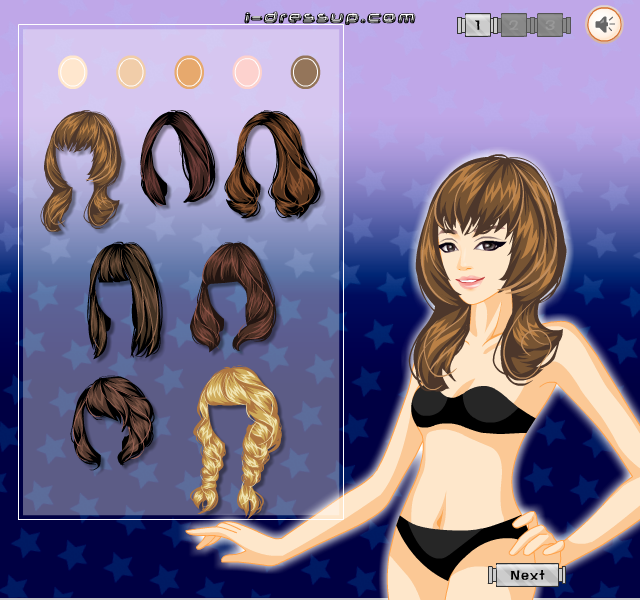Select the light brown layered wavy hairstyle
The height and width of the screenshot is (600, 640).
click(82, 171)
